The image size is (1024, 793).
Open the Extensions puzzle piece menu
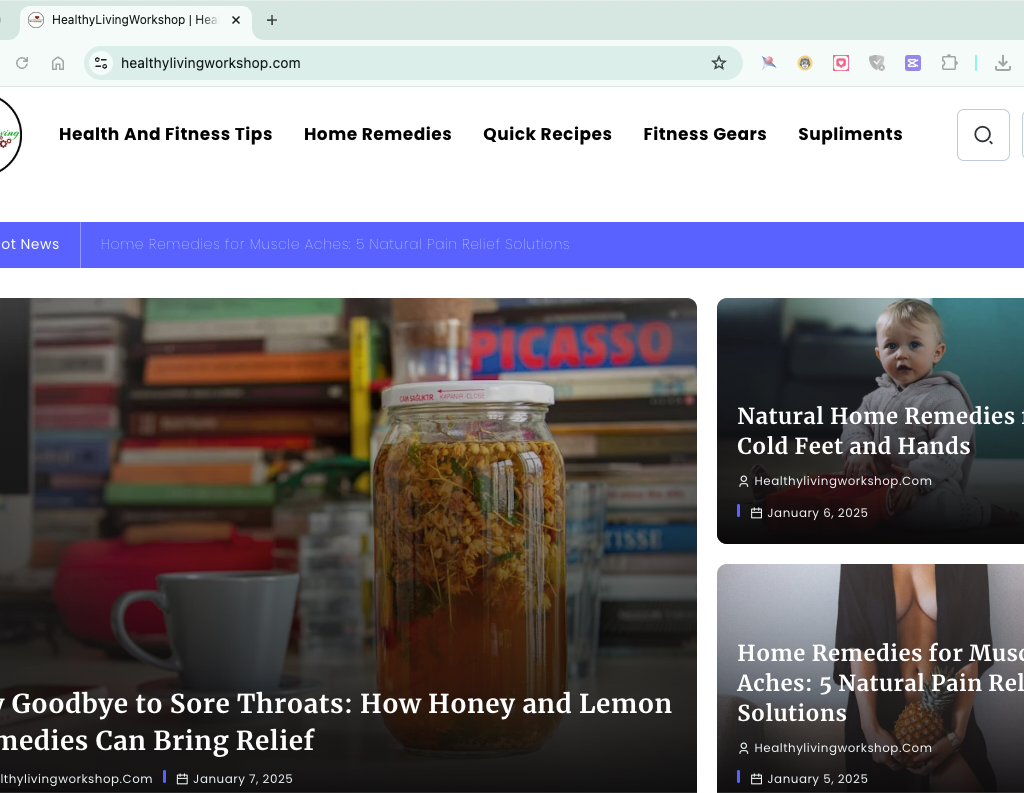click(x=949, y=63)
